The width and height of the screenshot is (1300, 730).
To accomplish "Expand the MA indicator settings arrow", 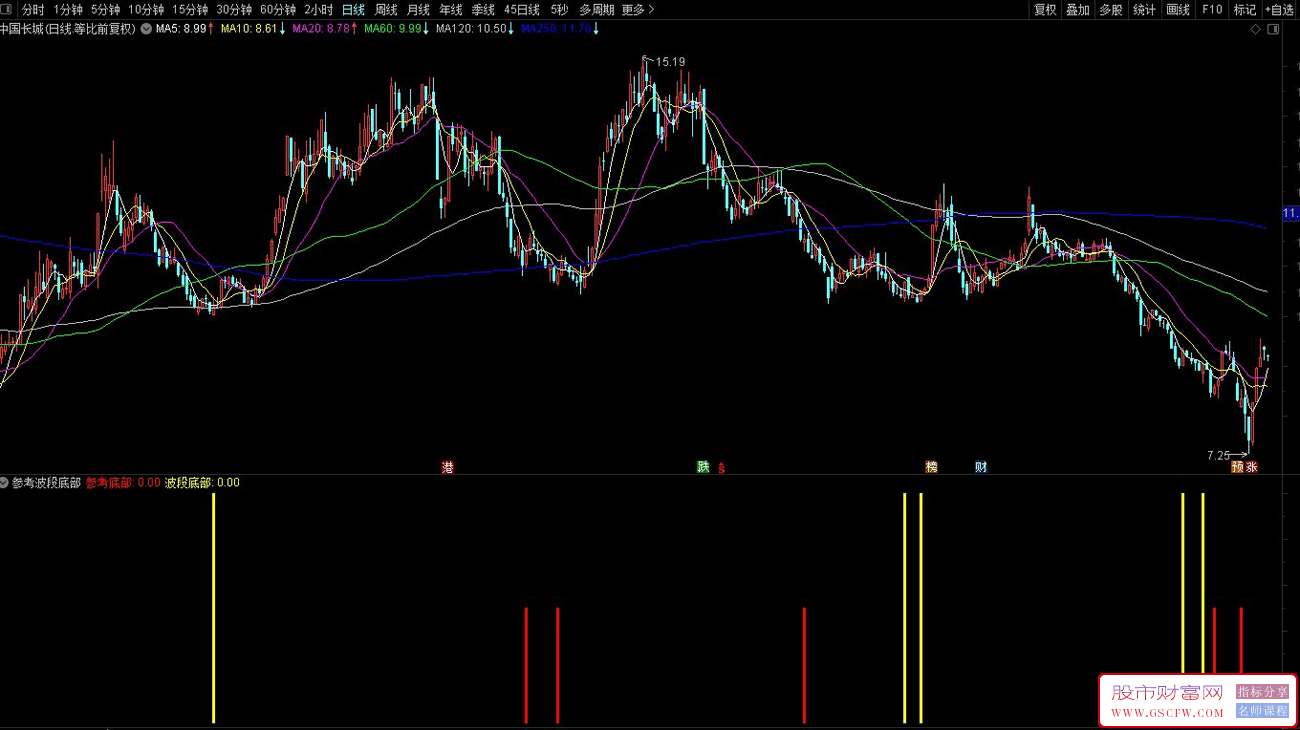I will [x=147, y=29].
